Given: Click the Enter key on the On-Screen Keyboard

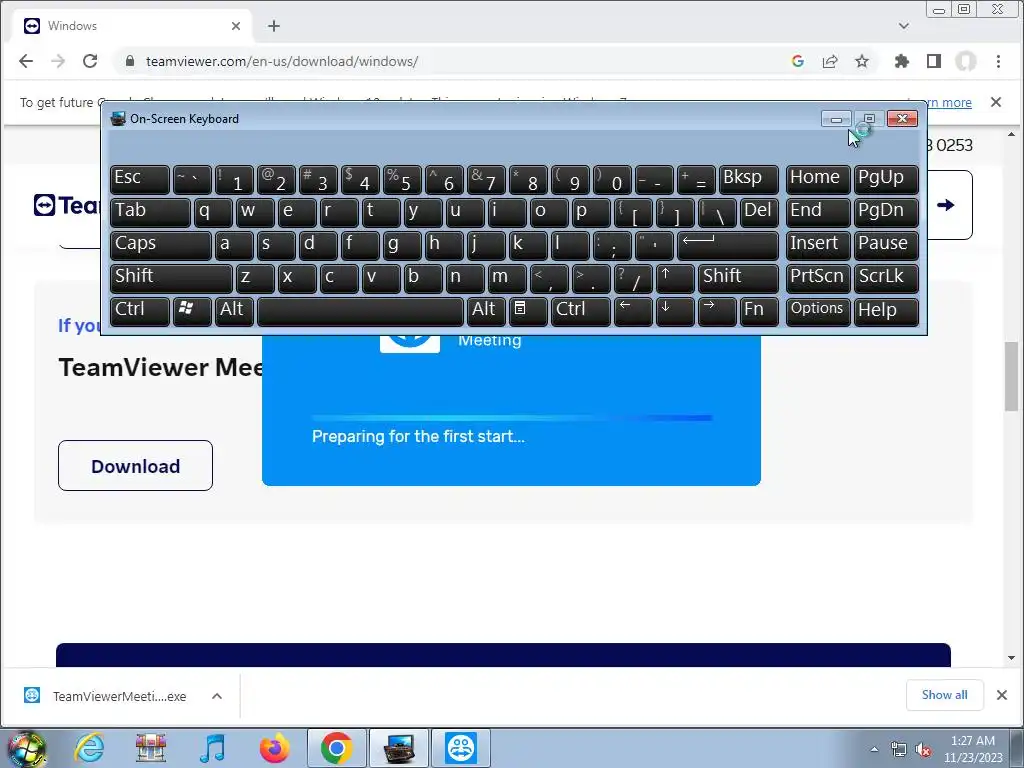Looking at the screenshot, I should 728,245.
